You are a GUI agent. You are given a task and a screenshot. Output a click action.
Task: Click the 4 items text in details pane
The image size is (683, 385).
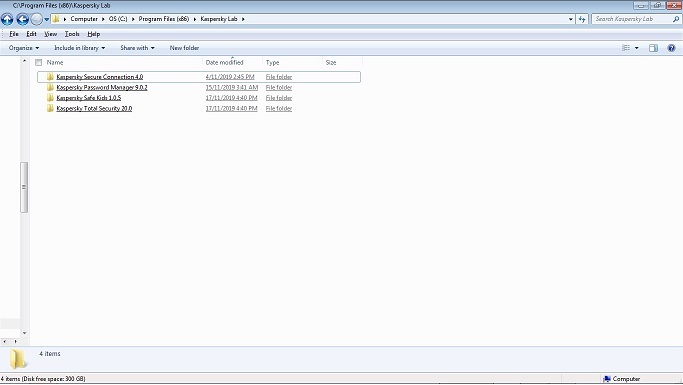50,354
